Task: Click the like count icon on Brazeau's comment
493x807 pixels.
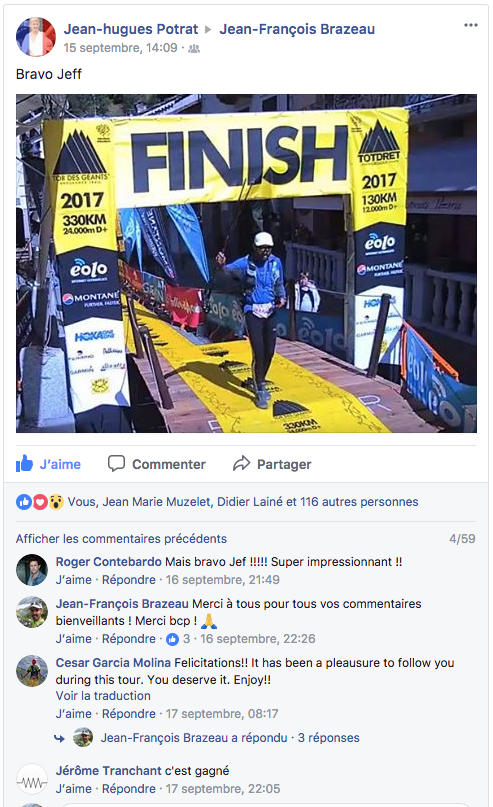Action: pyautogui.click(x=172, y=639)
